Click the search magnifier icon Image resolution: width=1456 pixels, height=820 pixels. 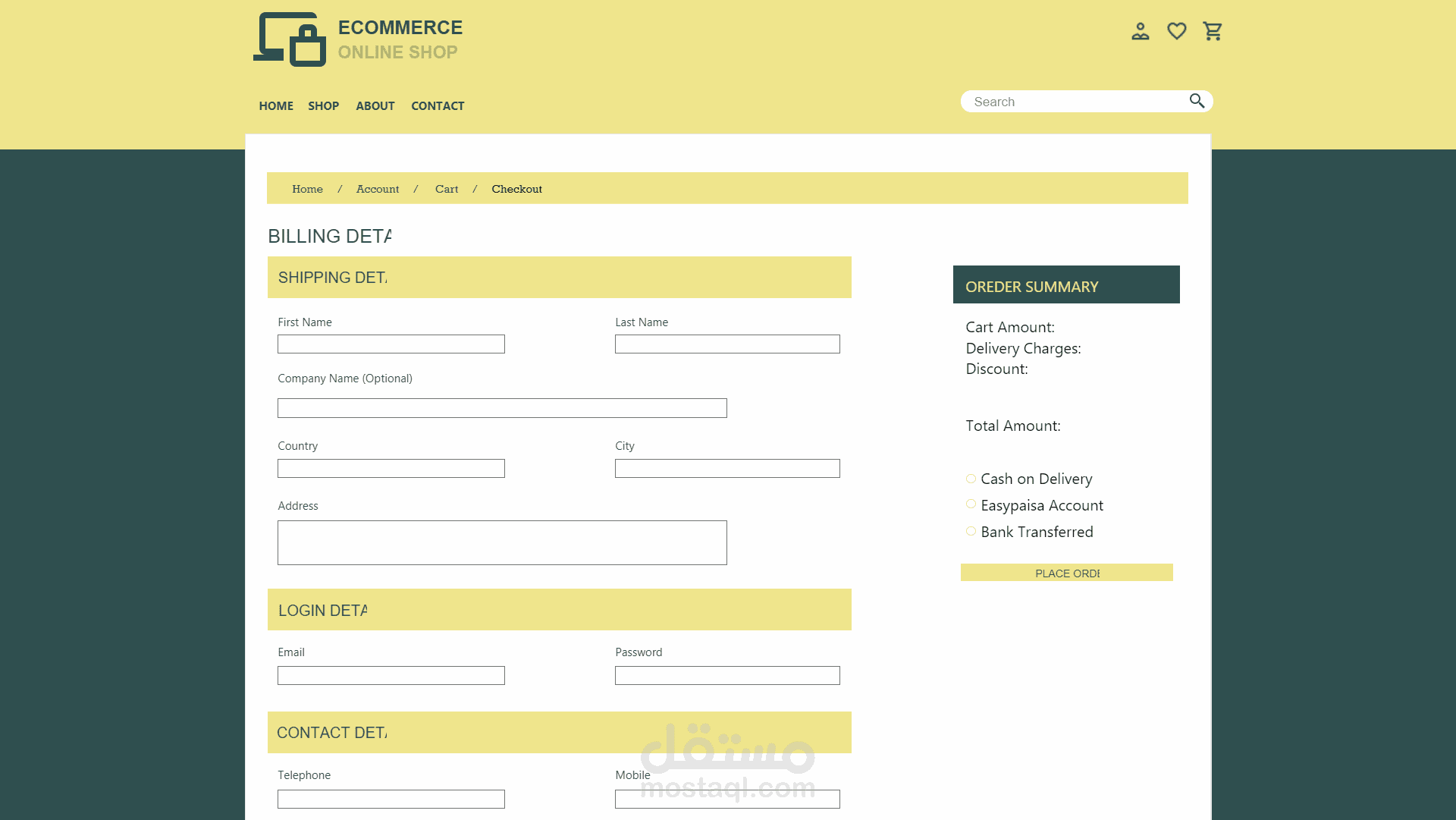(x=1197, y=101)
